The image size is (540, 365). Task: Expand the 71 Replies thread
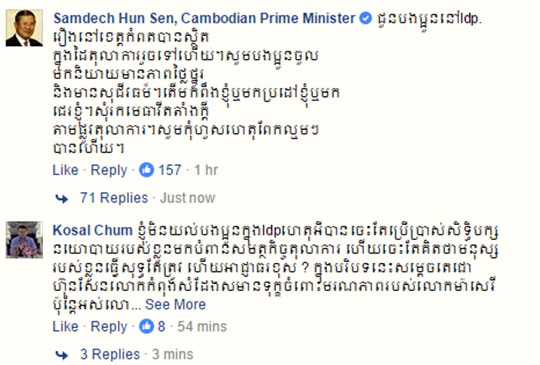tap(114, 198)
